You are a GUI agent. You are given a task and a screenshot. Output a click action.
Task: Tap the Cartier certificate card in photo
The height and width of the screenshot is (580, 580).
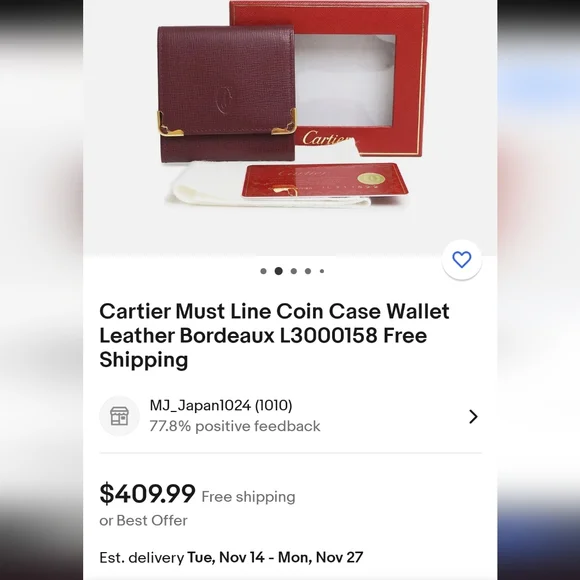325,180
